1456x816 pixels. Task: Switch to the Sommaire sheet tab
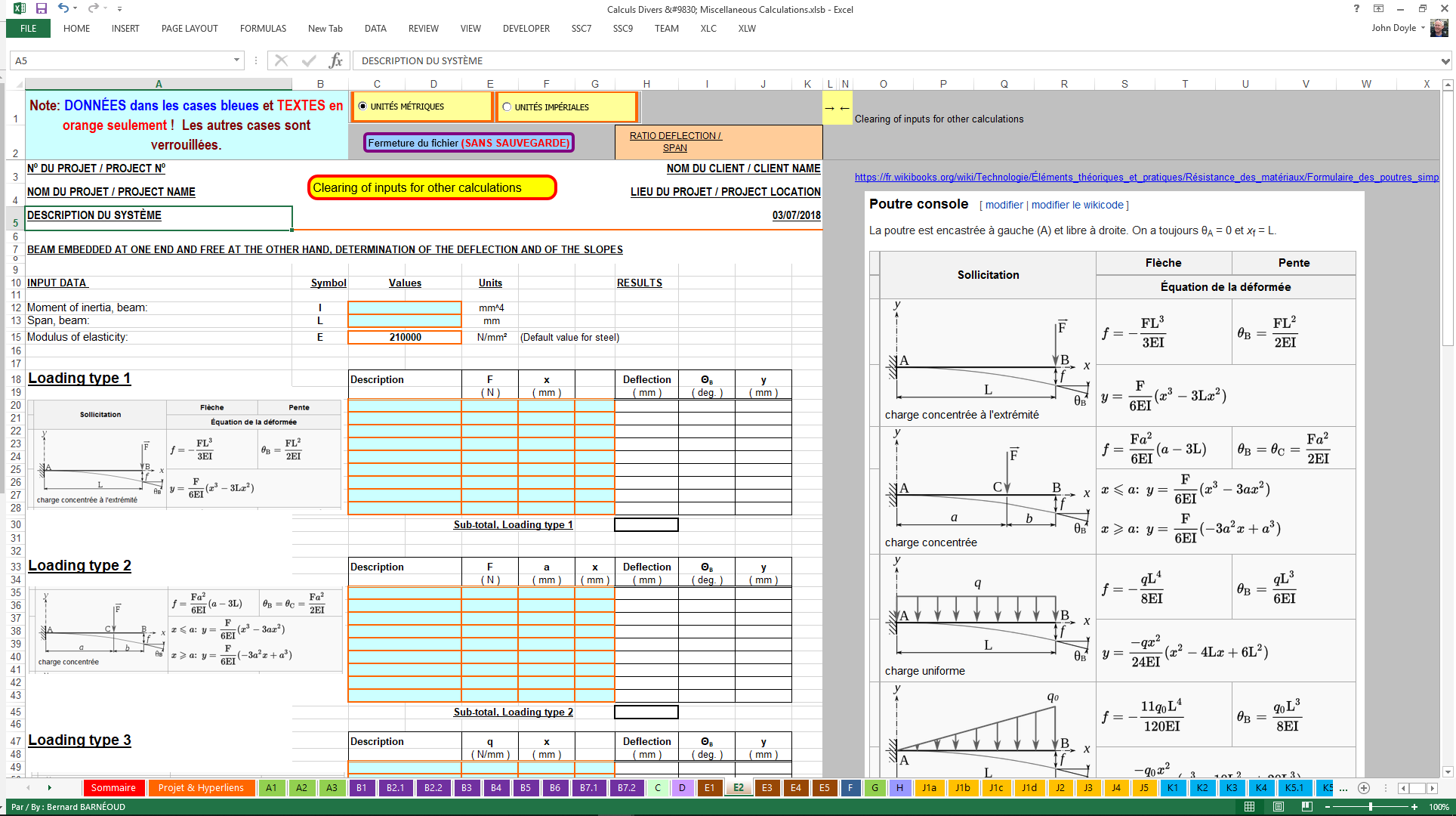(113, 788)
